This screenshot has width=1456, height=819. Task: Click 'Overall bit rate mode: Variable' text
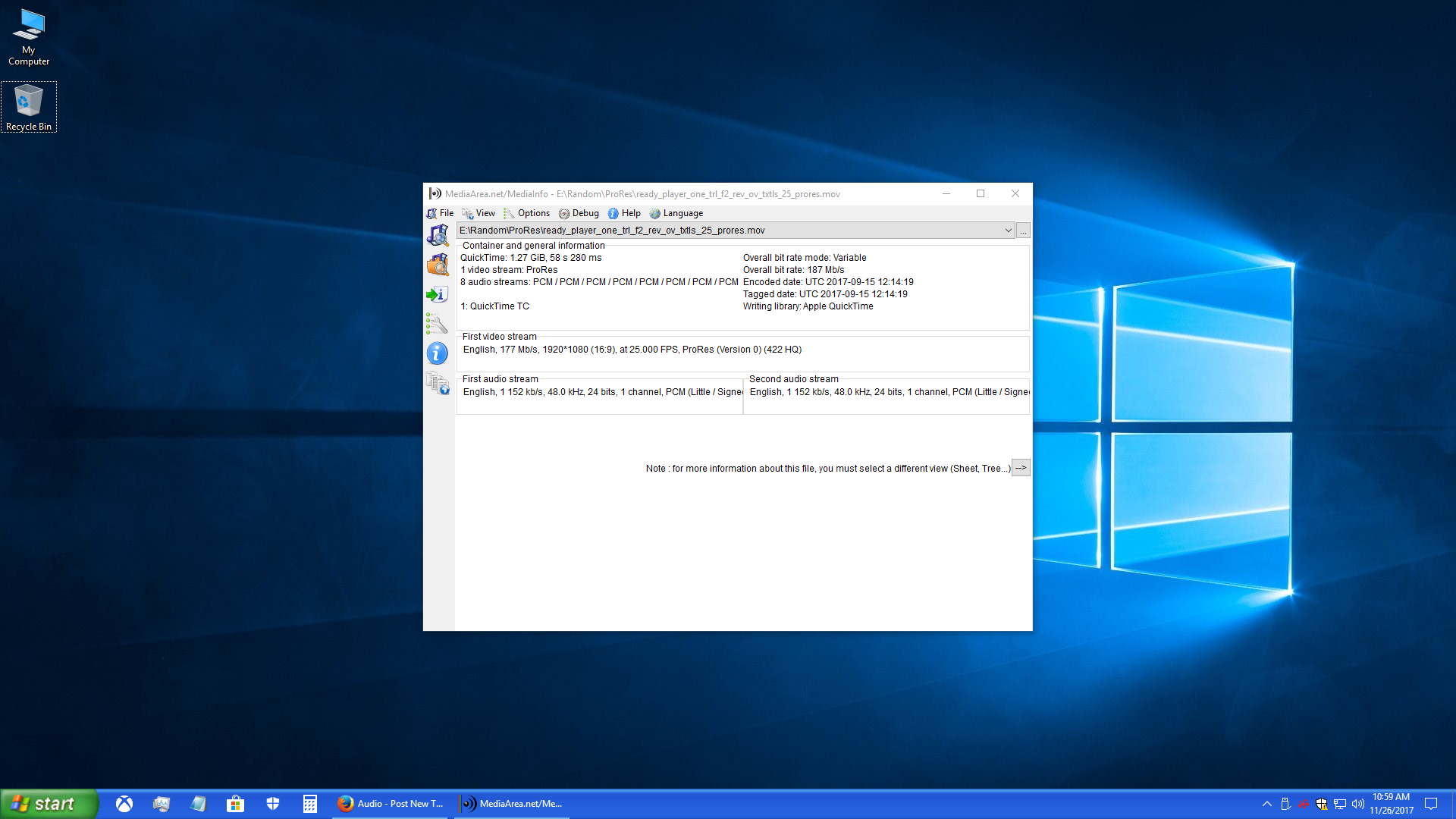[x=805, y=258]
